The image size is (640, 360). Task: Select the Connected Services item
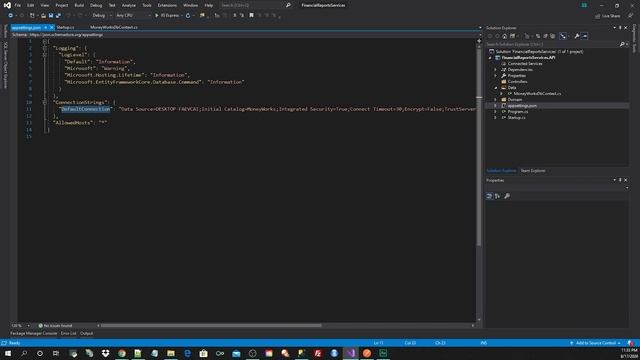(525, 64)
